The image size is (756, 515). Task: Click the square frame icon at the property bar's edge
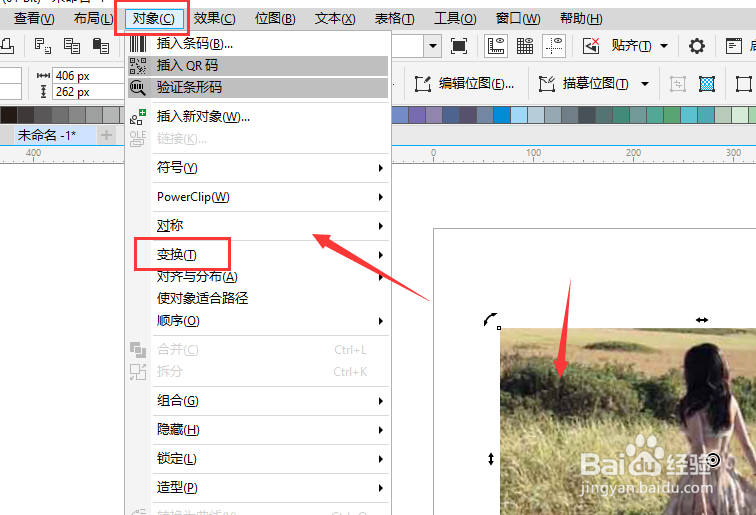point(743,84)
